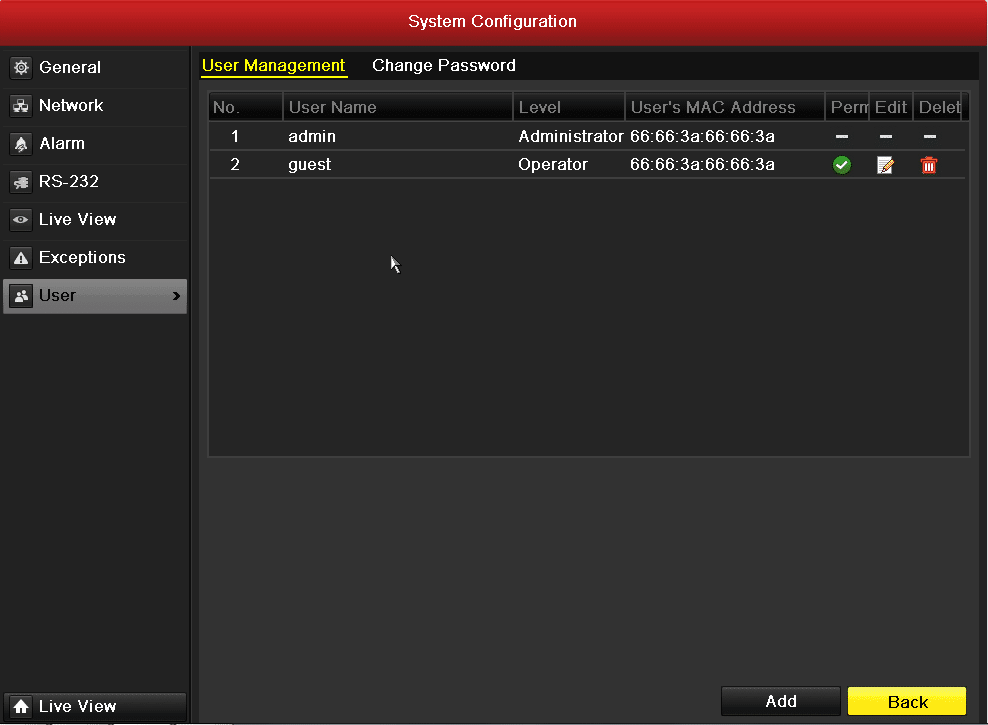Click the User Name column header
The image size is (988, 725).
point(398,107)
